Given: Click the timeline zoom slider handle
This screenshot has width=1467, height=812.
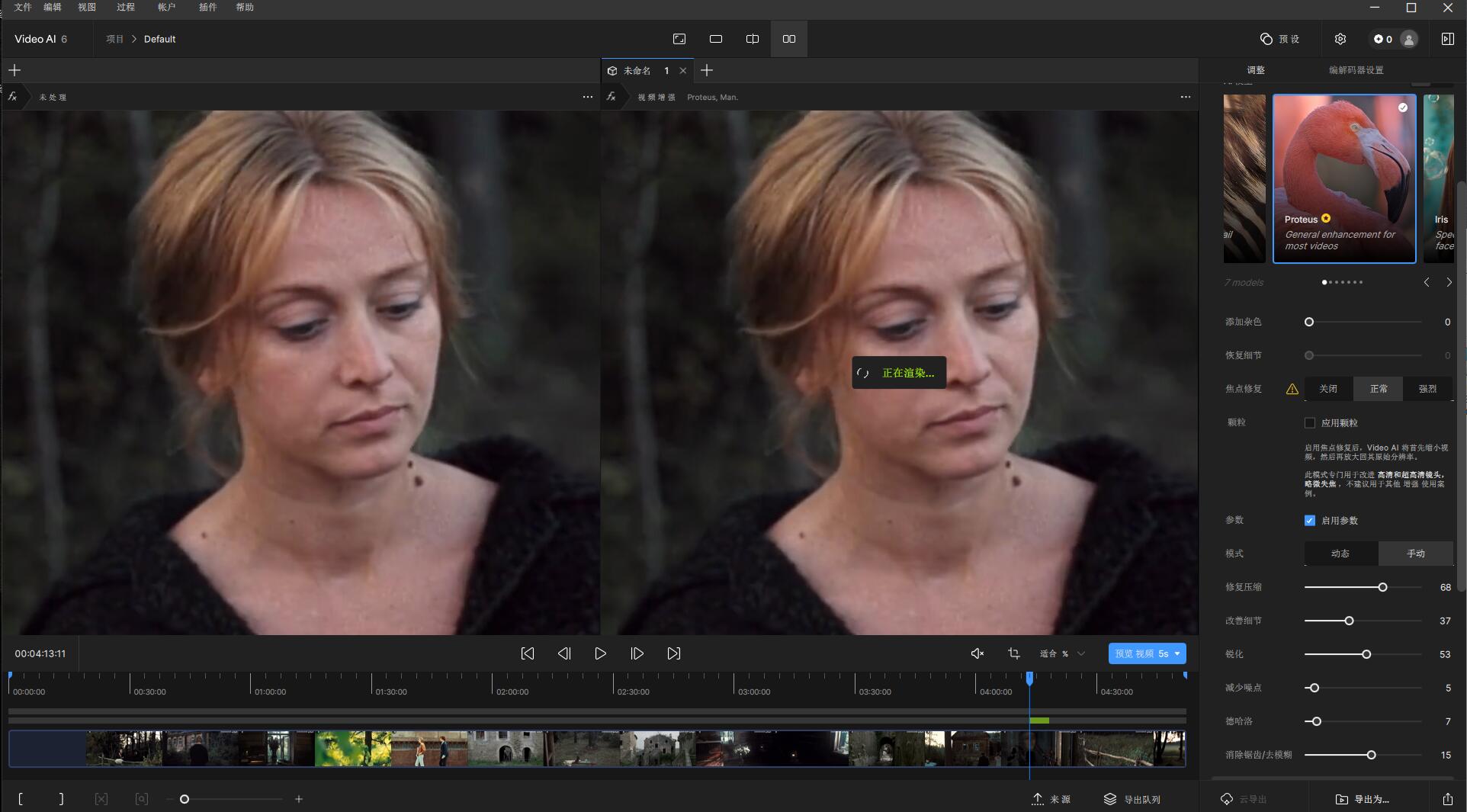Looking at the screenshot, I should click(x=184, y=799).
